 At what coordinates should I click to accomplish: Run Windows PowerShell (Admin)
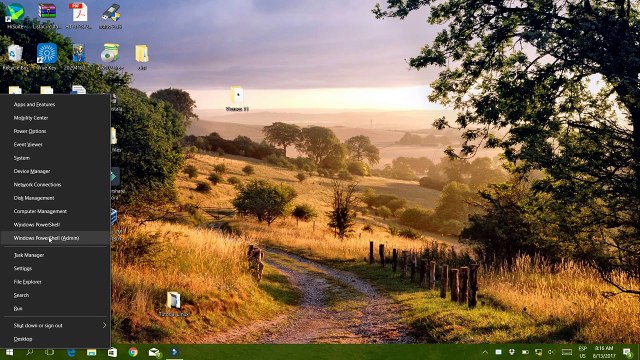[55, 238]
